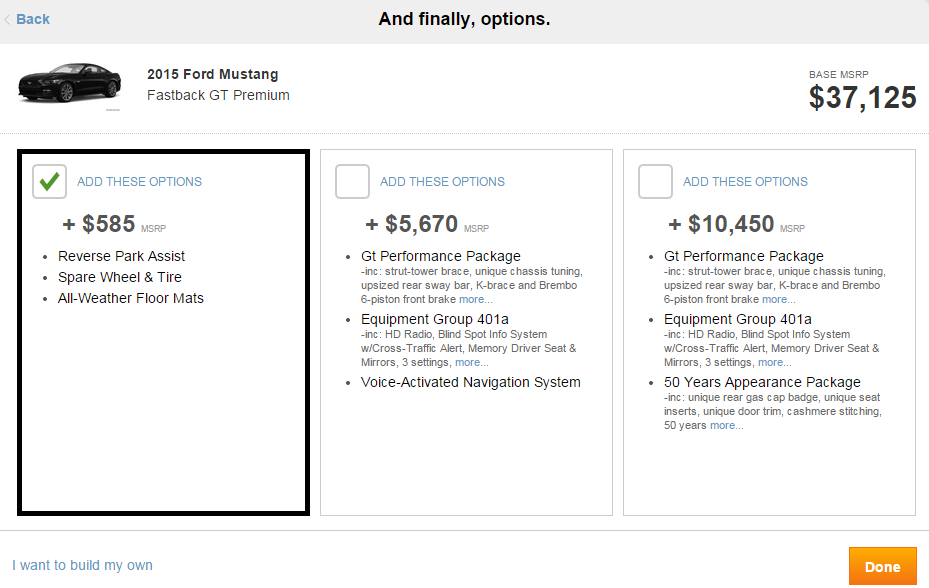Viewport: 929px width, 588px height.
Task: Click the black Mustang car thumbnail
Action: (x=69, y=84)
